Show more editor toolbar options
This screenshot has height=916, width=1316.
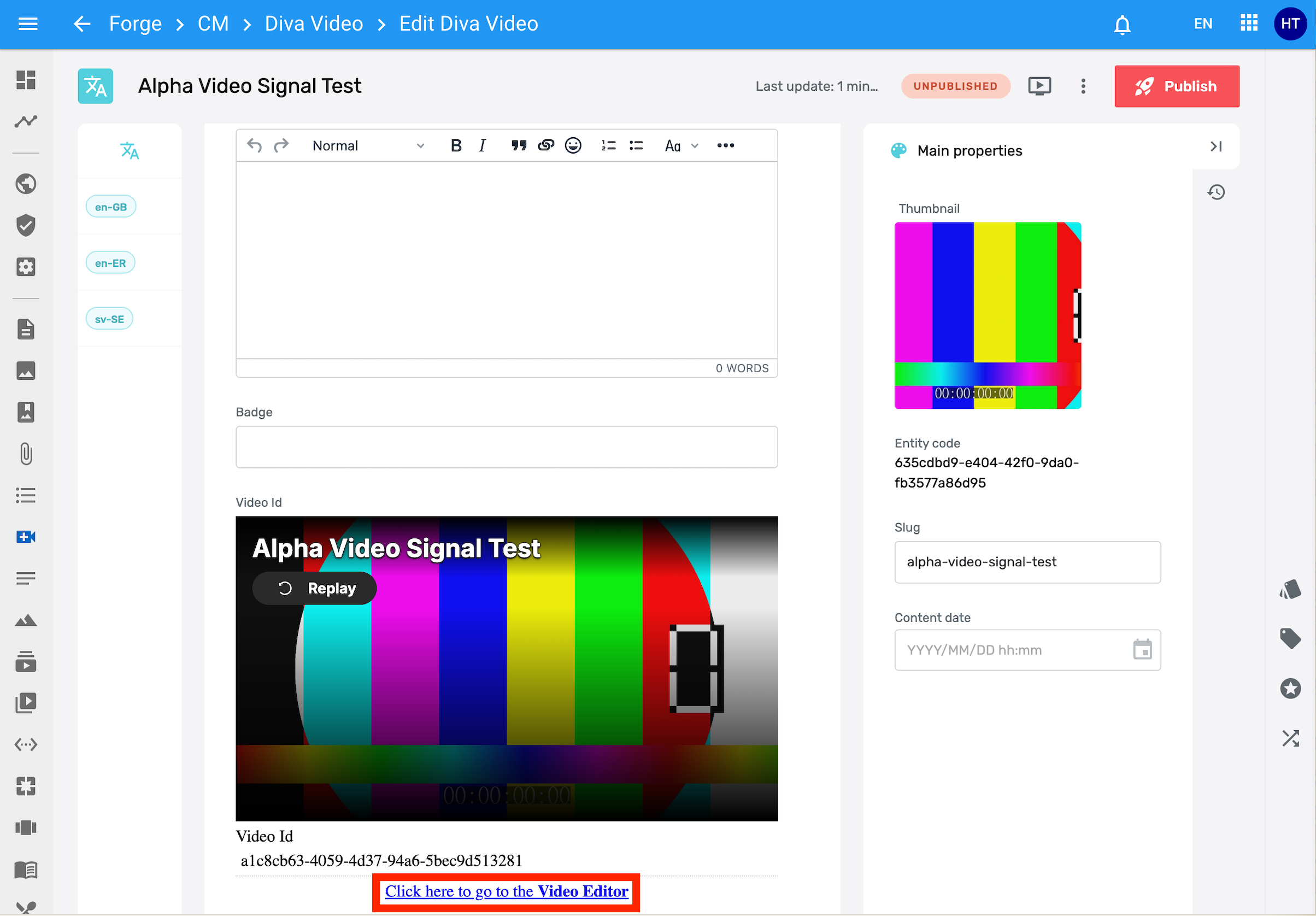pyautogui.click(x=725, y=145)
